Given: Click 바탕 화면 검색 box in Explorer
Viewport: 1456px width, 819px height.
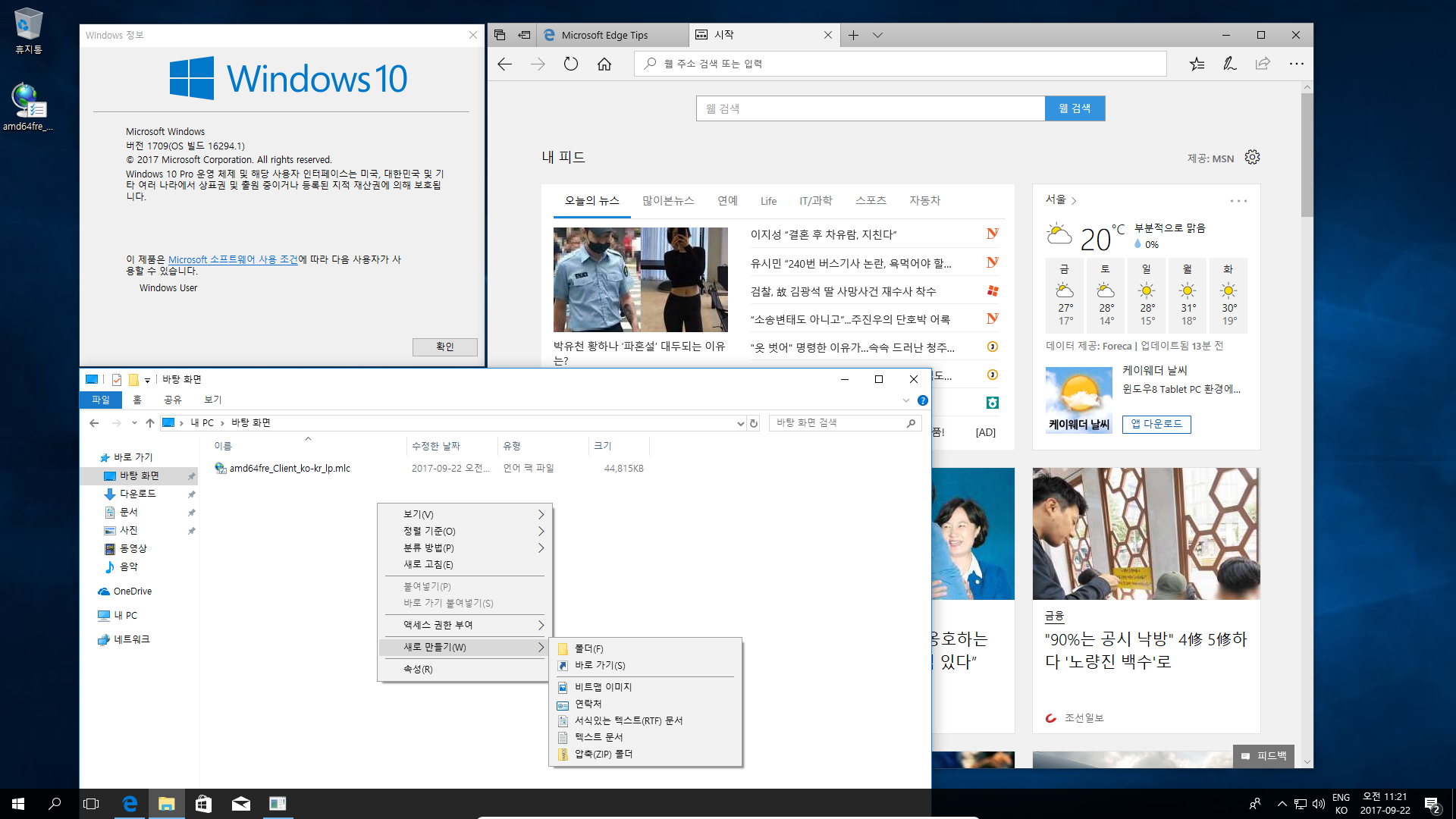Looking at the screenshot, I should (845, 423).
